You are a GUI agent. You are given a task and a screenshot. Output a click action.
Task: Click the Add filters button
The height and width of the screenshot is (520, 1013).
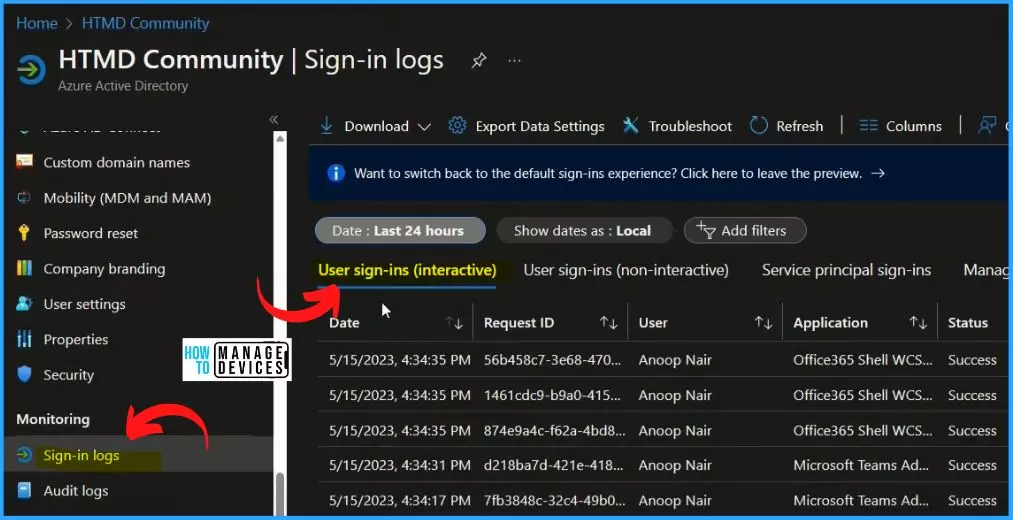(x=745, y=231)
